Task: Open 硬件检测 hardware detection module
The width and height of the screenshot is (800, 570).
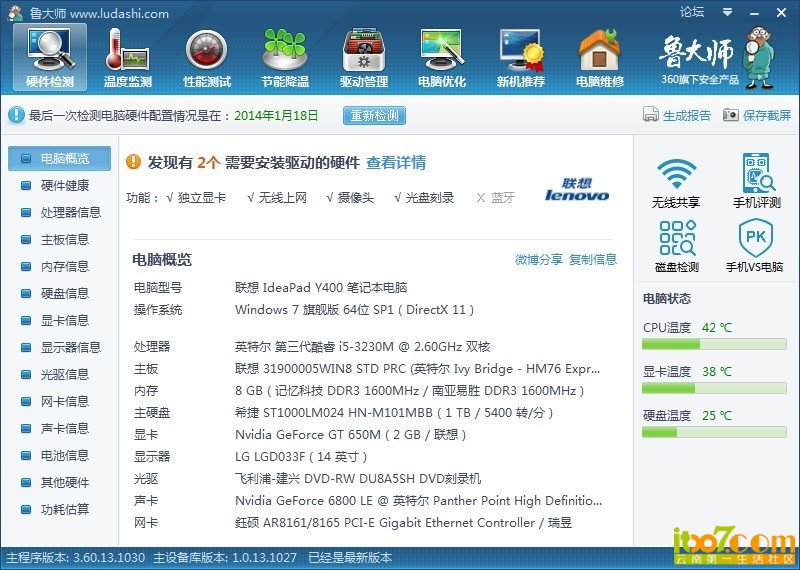Action: (50, 58)
